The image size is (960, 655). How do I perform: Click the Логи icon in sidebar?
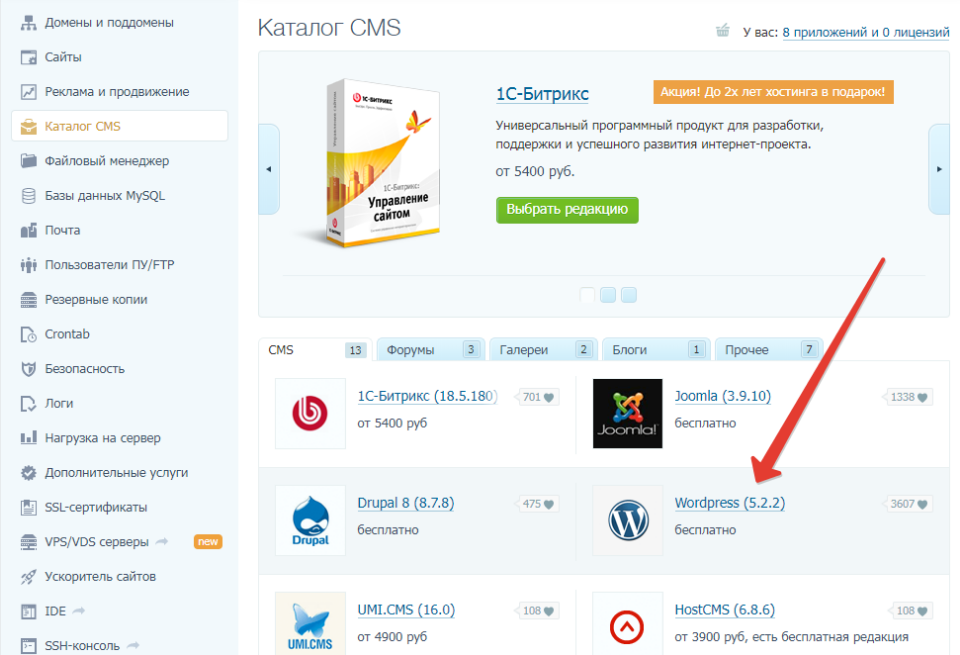28,403
